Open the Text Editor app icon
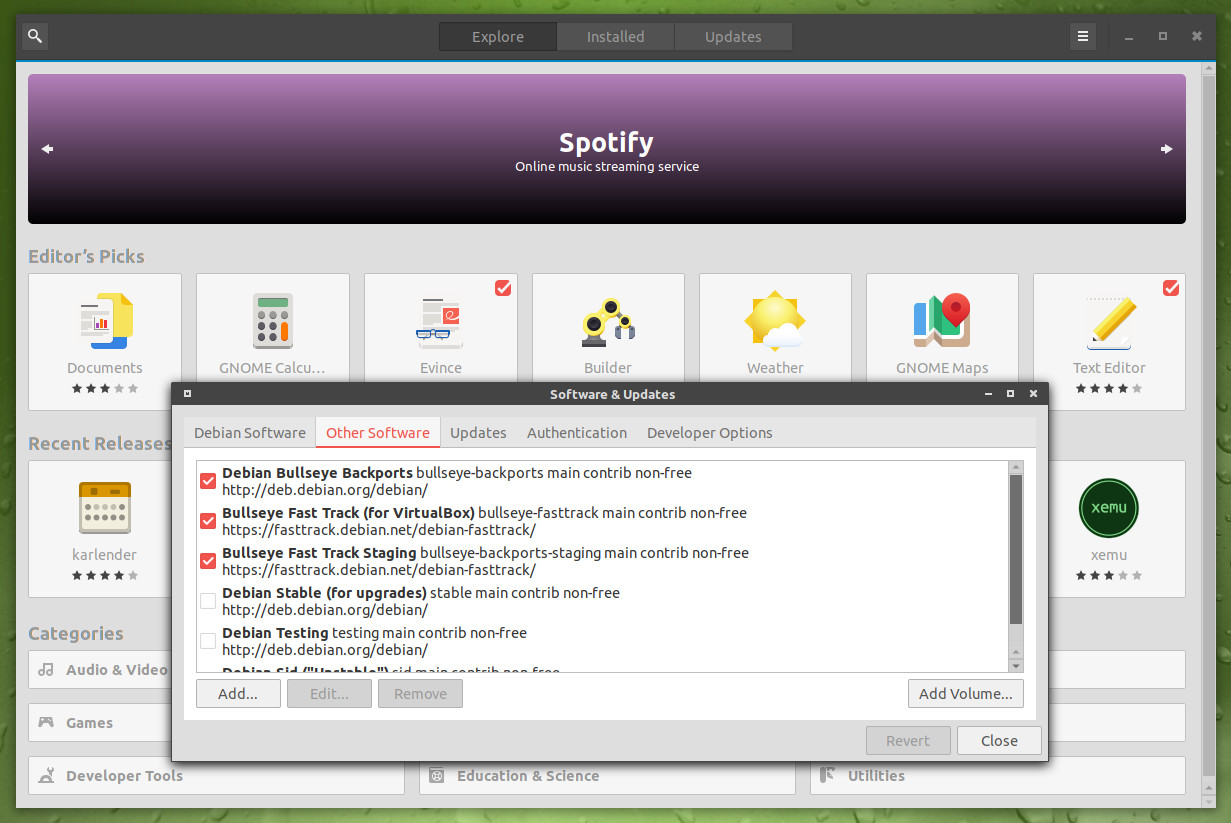The height and width of the screenshot is (823, 1231). (x=1109, y=320)
